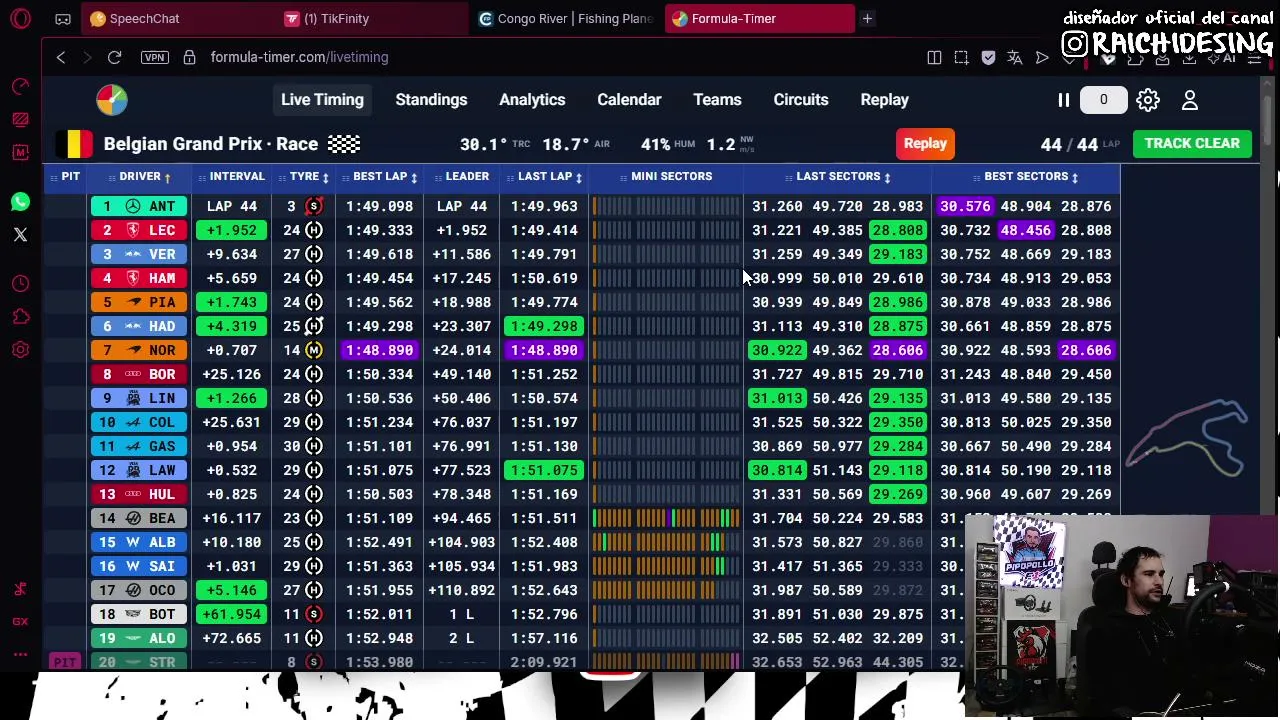Open sidebar settings gear
1280x720 pixels.
click(20, 350)
